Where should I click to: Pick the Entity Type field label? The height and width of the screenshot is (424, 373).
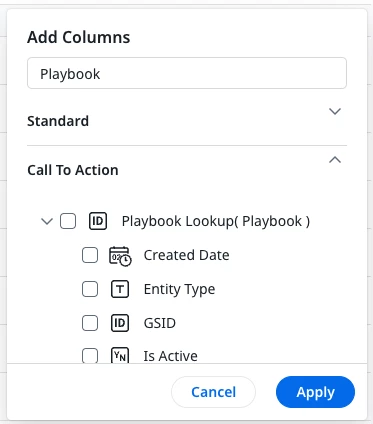point(179,289)
